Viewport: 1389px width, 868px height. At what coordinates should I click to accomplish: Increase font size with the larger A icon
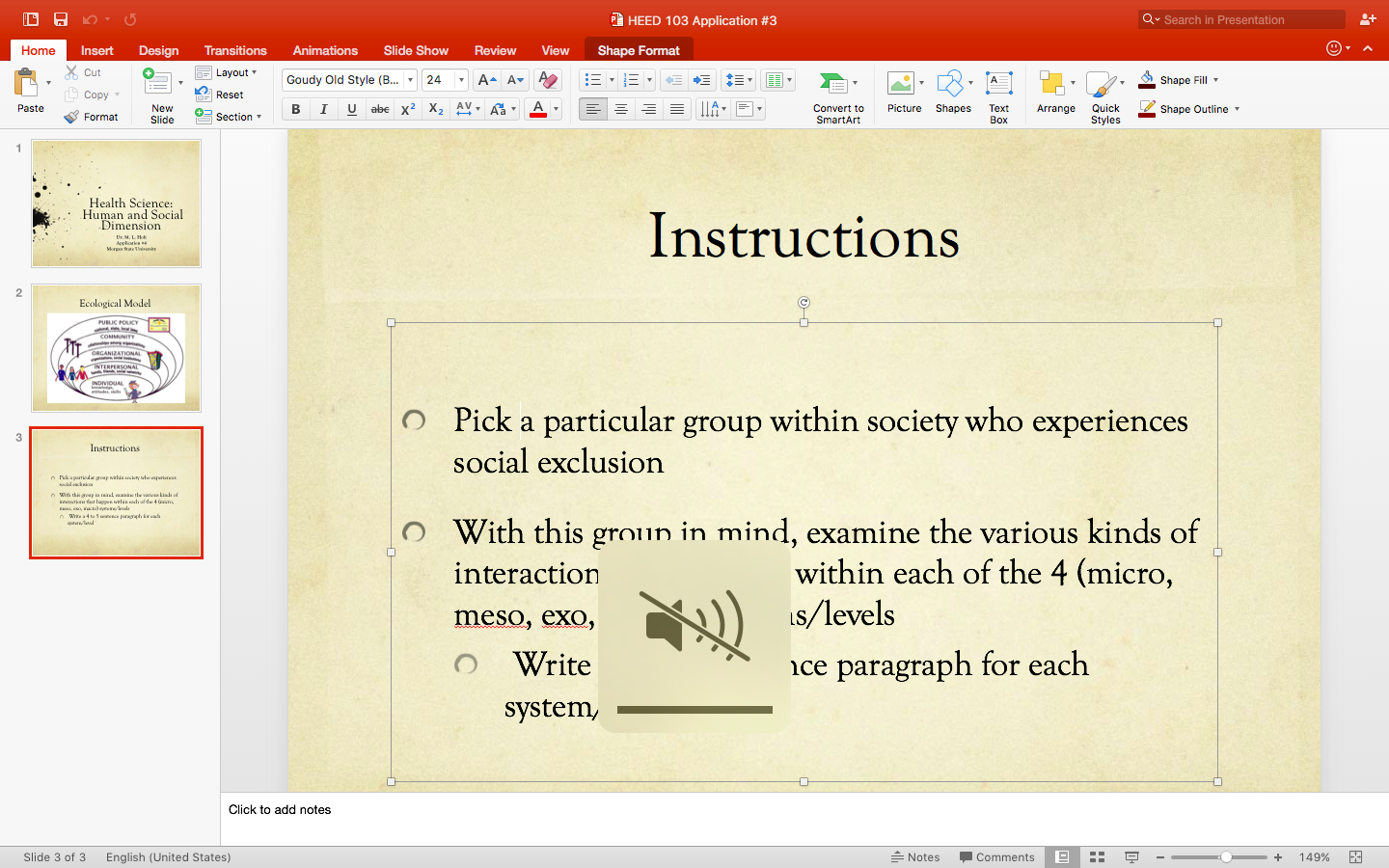(x=487, y=80)
